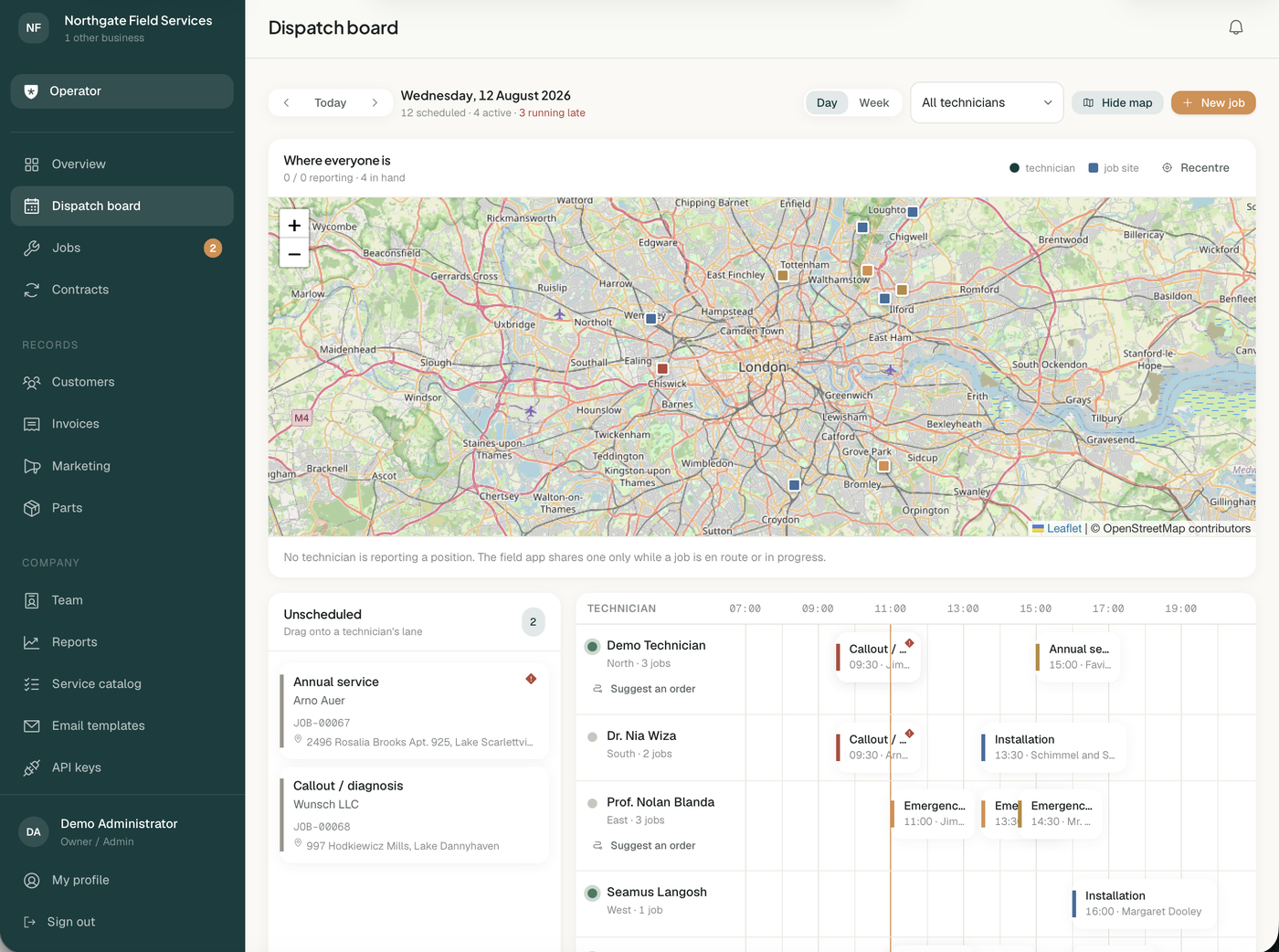Click the API keys icon
The height and width of the screenshot is (952, 1279).
32,767
